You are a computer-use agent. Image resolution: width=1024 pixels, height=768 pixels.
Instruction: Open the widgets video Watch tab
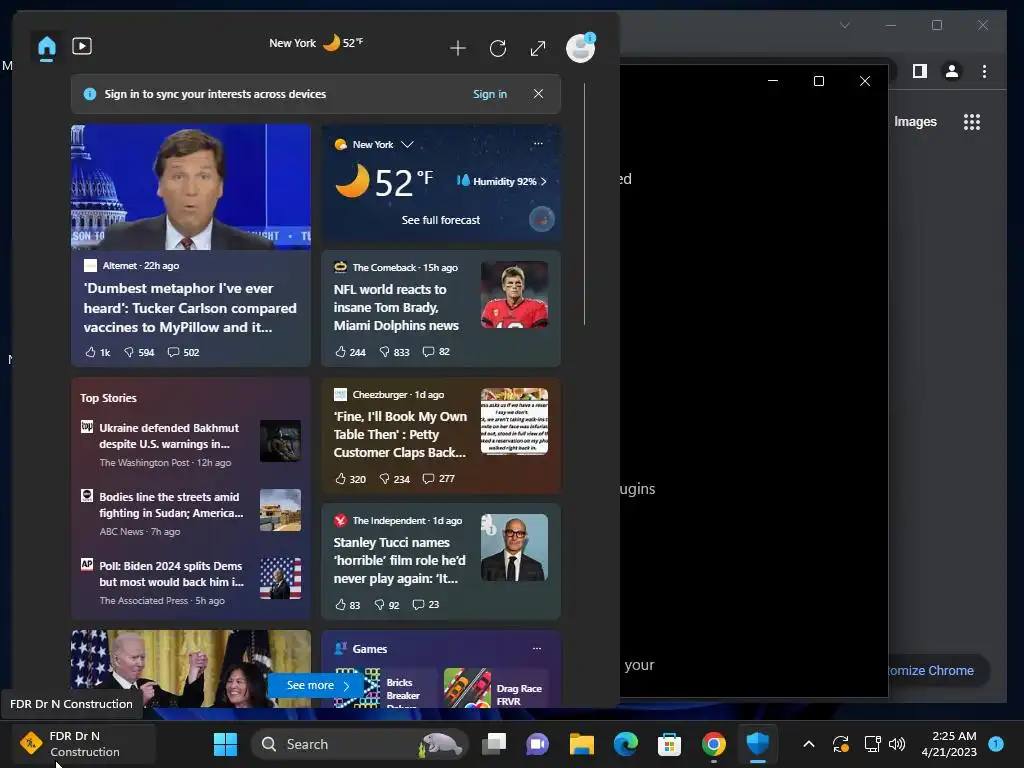82,46
